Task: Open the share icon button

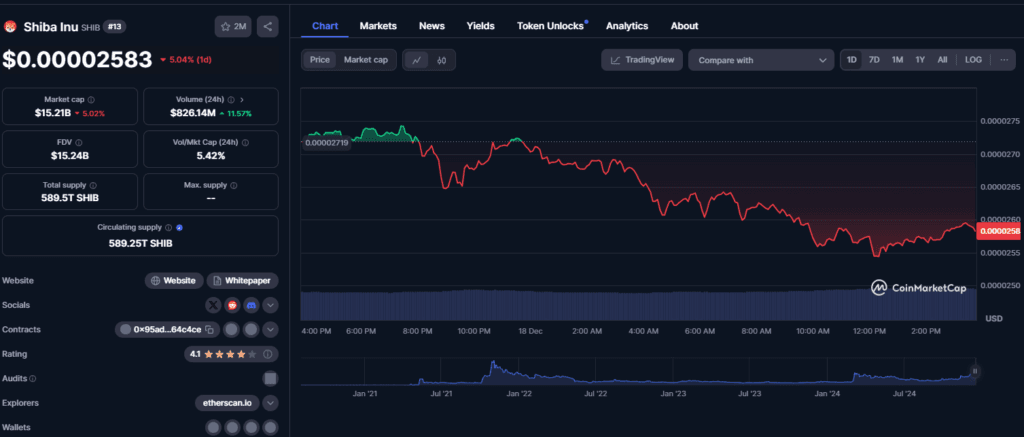Action: [268, 27]
